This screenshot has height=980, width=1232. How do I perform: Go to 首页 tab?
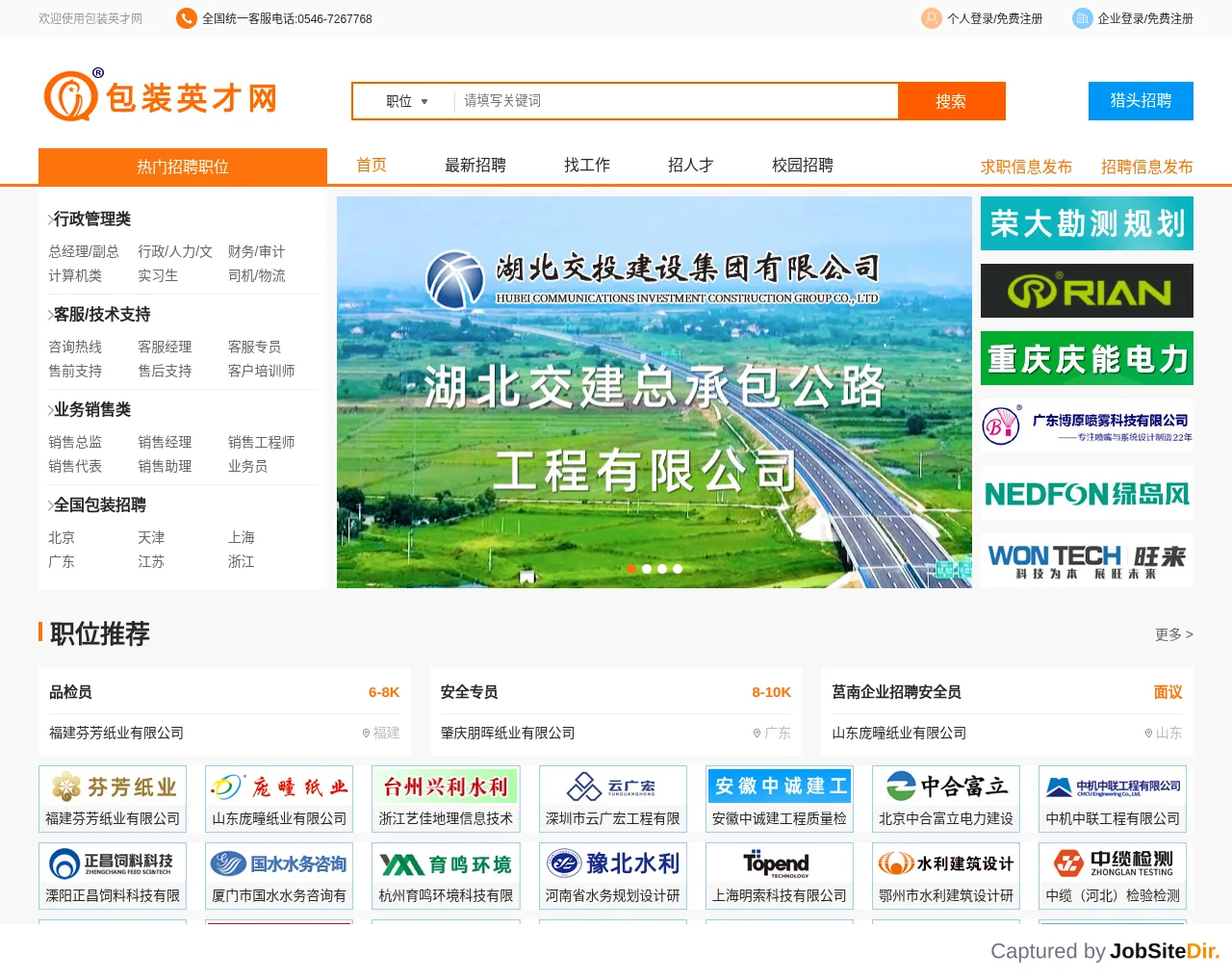point(372,166)
